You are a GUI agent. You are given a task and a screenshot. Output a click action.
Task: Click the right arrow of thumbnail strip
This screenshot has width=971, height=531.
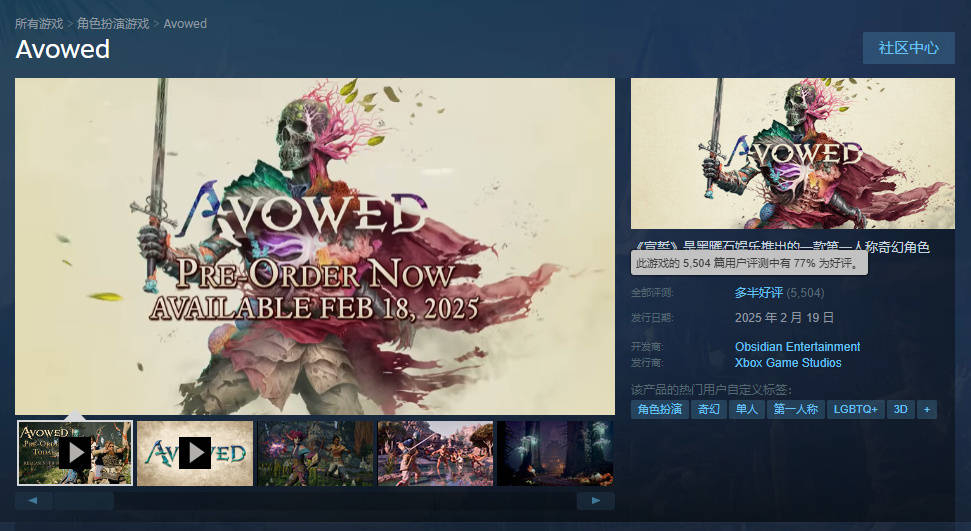[595, 501]
